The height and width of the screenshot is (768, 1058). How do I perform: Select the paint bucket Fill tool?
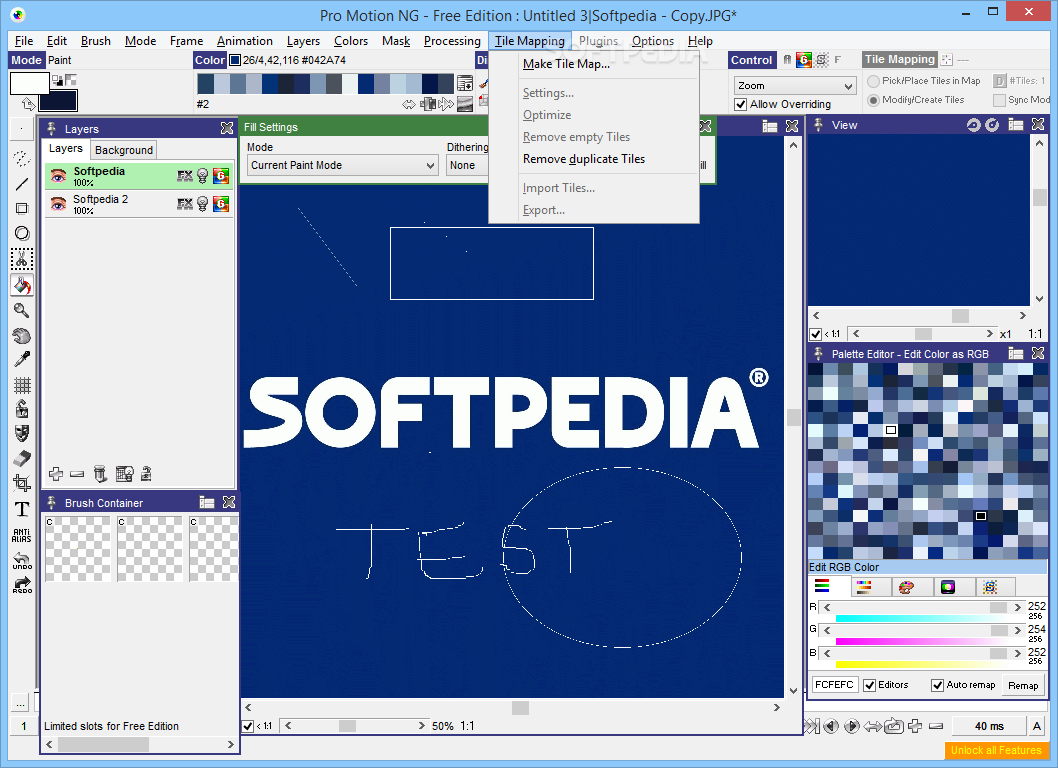22,285
